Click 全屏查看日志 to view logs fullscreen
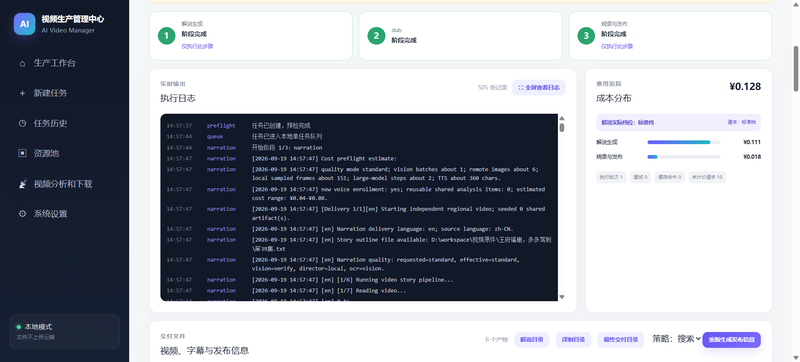Screen dimensions: 800x362 (539, 88)
